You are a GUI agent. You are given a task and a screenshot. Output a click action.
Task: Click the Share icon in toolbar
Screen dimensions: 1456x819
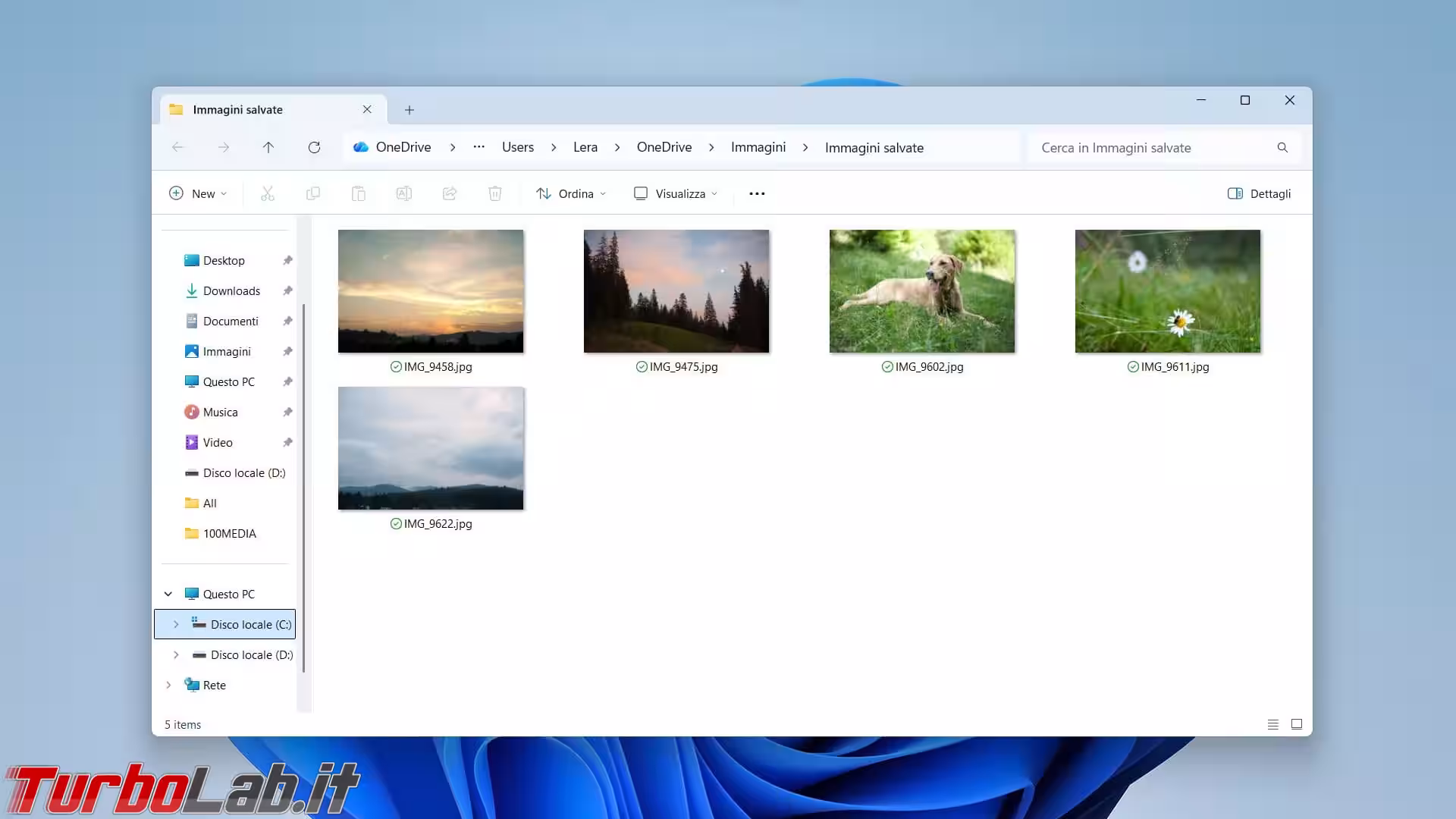click(x=450, y=193)
